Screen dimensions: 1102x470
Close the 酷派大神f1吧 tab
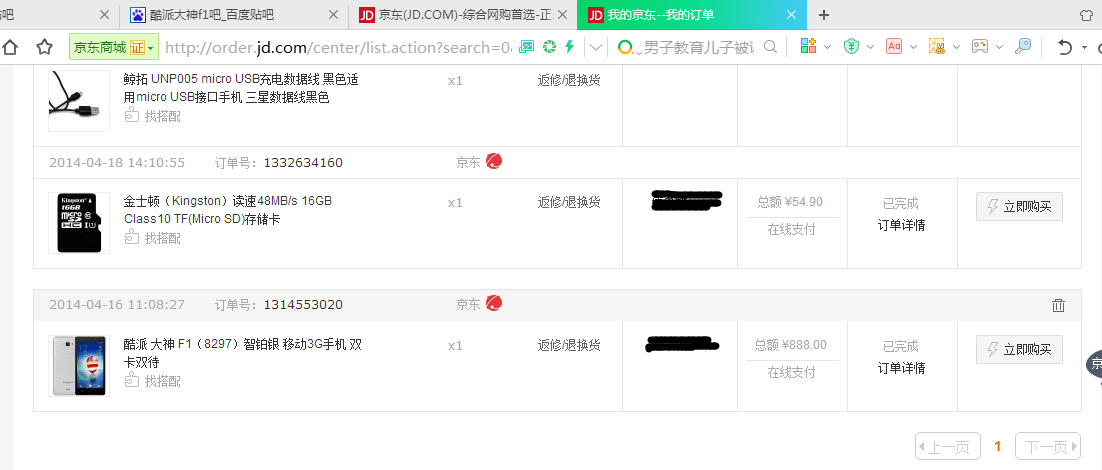coord(333,15)
